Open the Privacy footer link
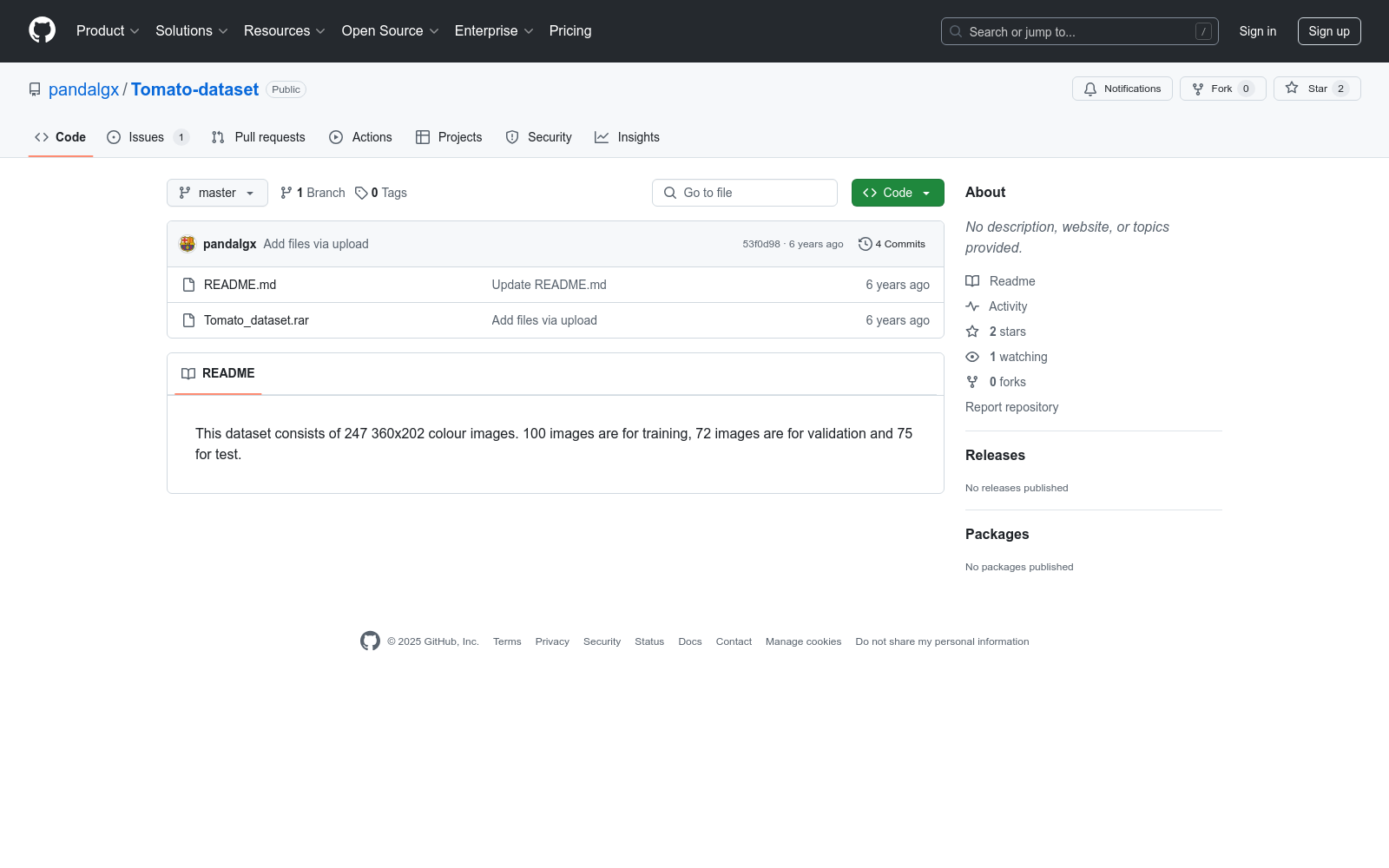 pyautogui.click(x=552, y=641)
